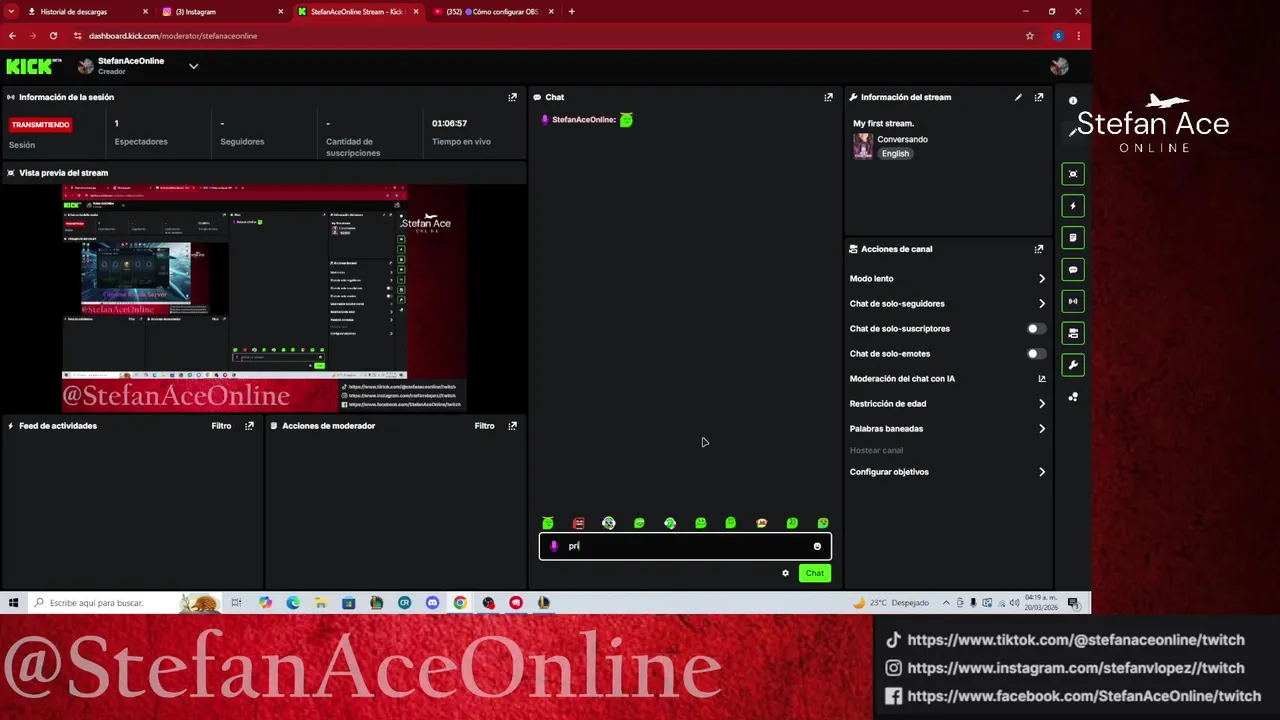Click the info circle icon in right sidebar
The width and height of the screenshot is (1280, 720).
click(1073, 101)
